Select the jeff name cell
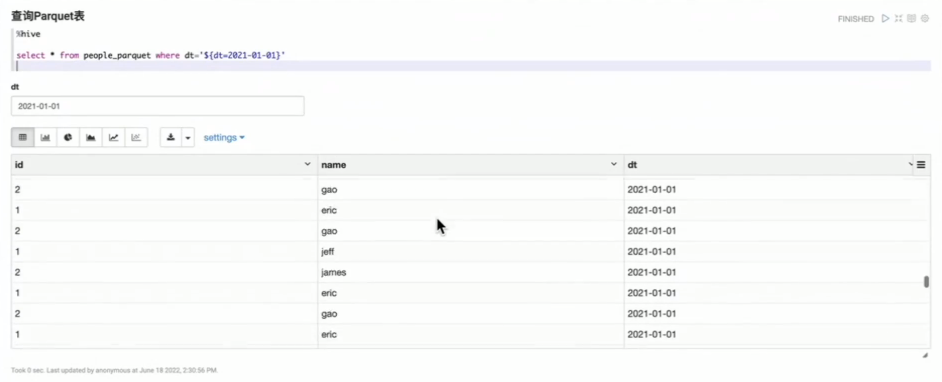 (x=471, y=252)
